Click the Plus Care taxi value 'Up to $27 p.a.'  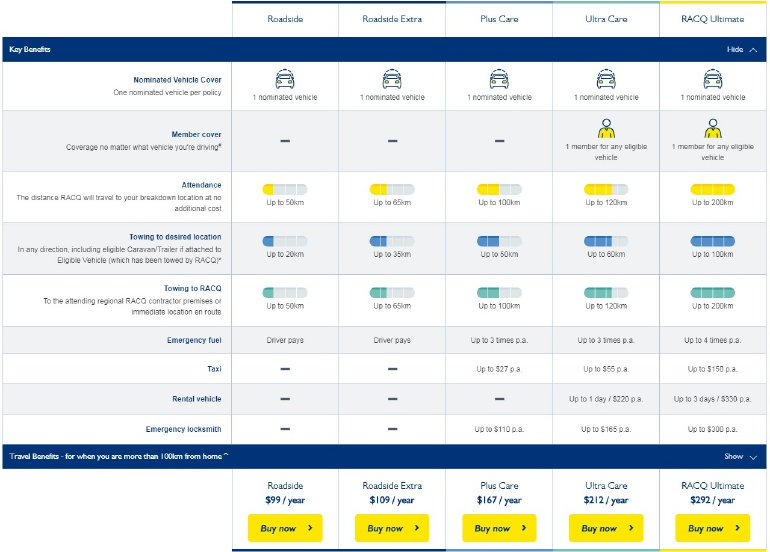pyautogui.click(x=499, y=369)
